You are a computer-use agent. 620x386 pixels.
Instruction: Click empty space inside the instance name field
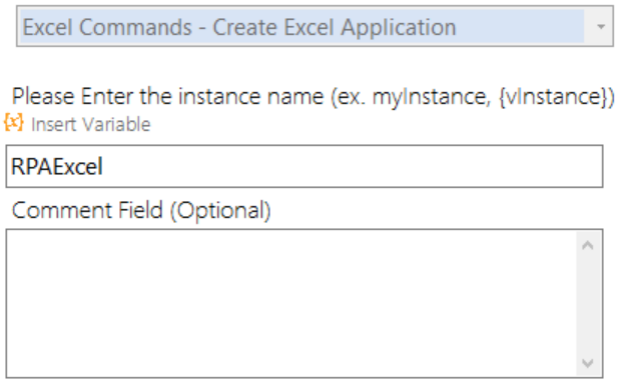[352, 166]
